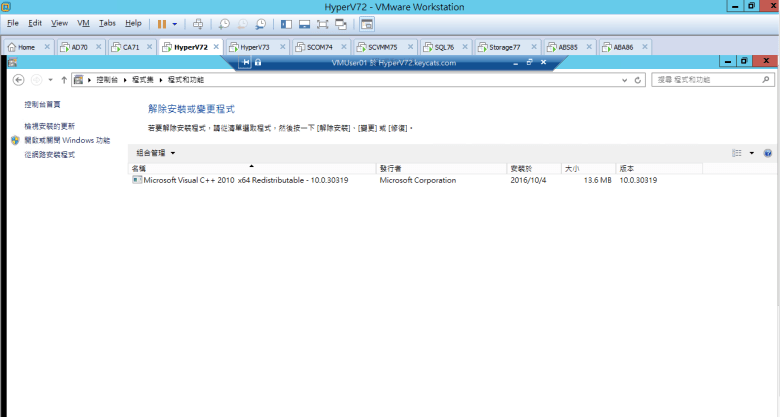Click the 搜尋 程式和功能 search box
This screenshot has height=417, width=780.
(705, 78)
